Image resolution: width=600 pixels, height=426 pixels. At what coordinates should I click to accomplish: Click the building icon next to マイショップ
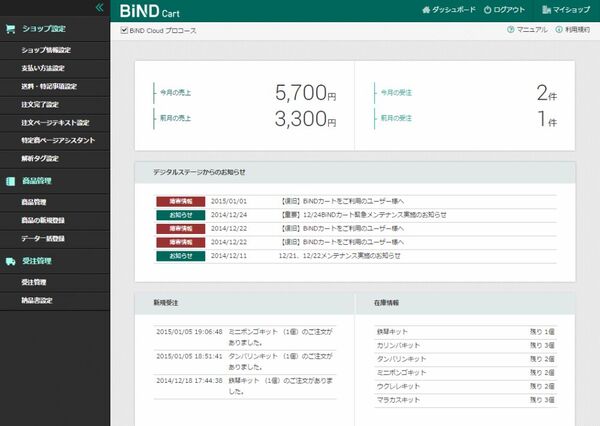(x=546, y=10)
